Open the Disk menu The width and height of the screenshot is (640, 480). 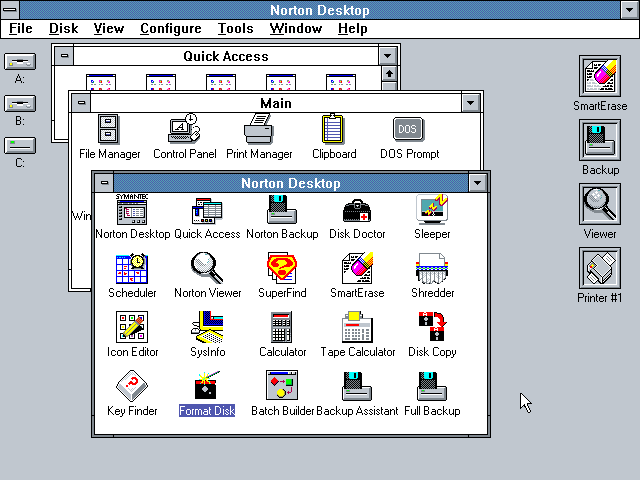(63, 29)
